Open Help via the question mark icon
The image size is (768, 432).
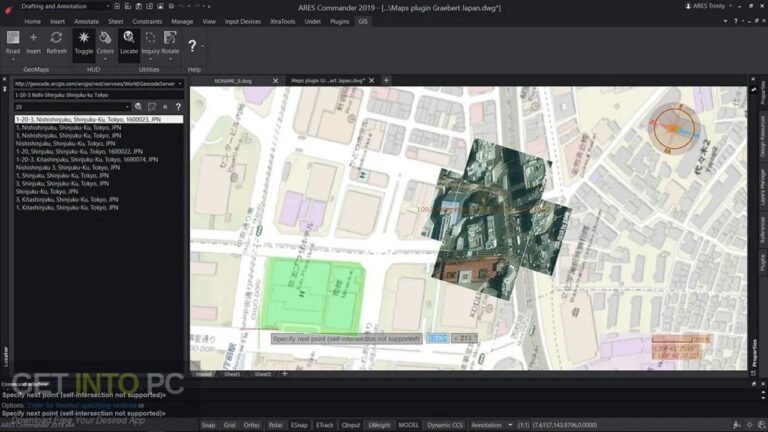click(192, 46)
